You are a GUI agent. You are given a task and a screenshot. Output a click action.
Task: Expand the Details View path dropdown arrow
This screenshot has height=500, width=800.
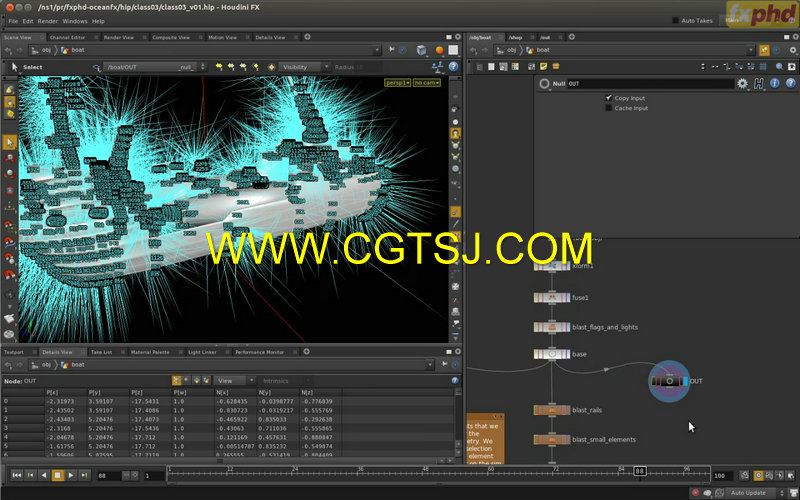[x=430, y=364]
